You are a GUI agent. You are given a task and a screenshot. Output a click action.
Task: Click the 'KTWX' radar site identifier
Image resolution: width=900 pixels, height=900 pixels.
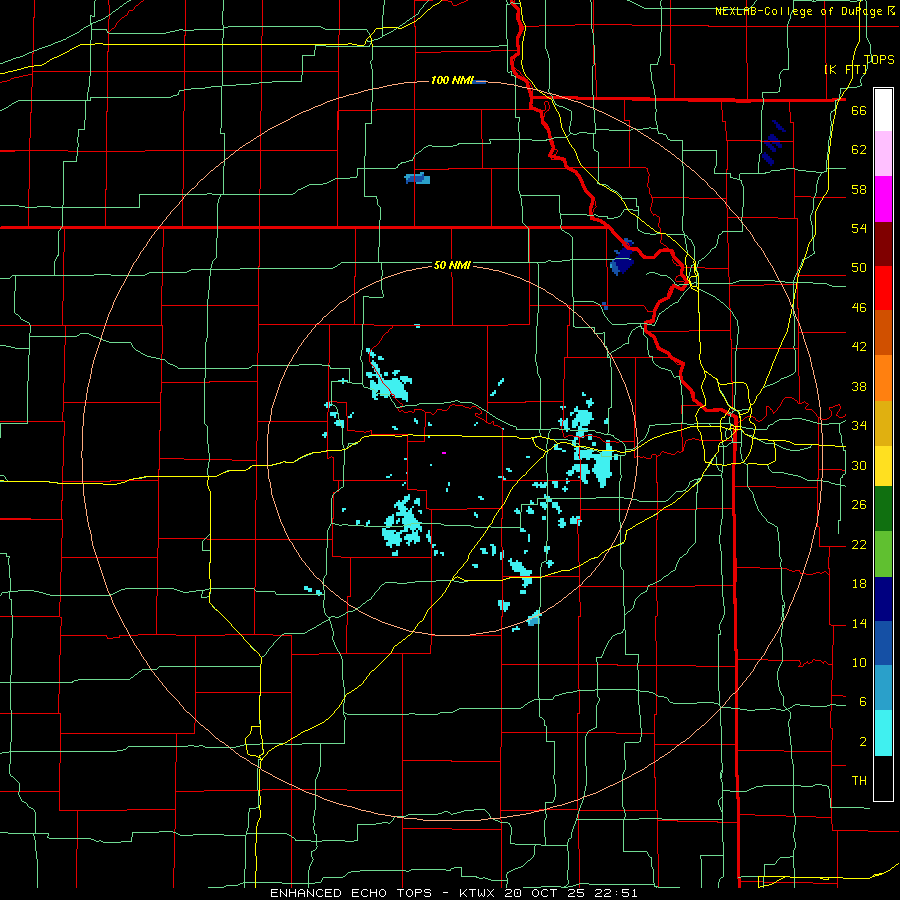[x=479, y=893]
